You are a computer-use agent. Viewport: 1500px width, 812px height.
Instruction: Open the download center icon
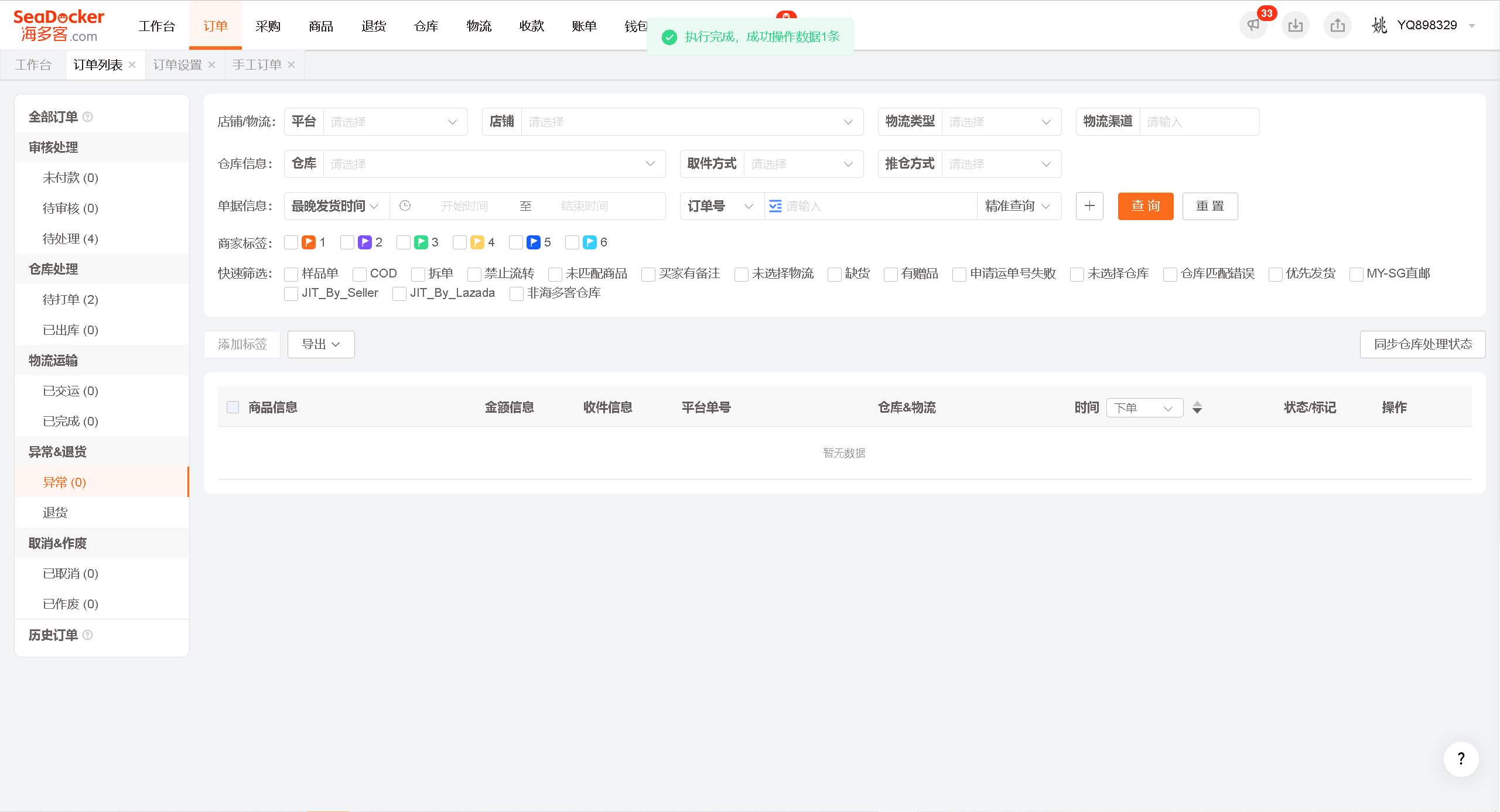point(1295,25)
